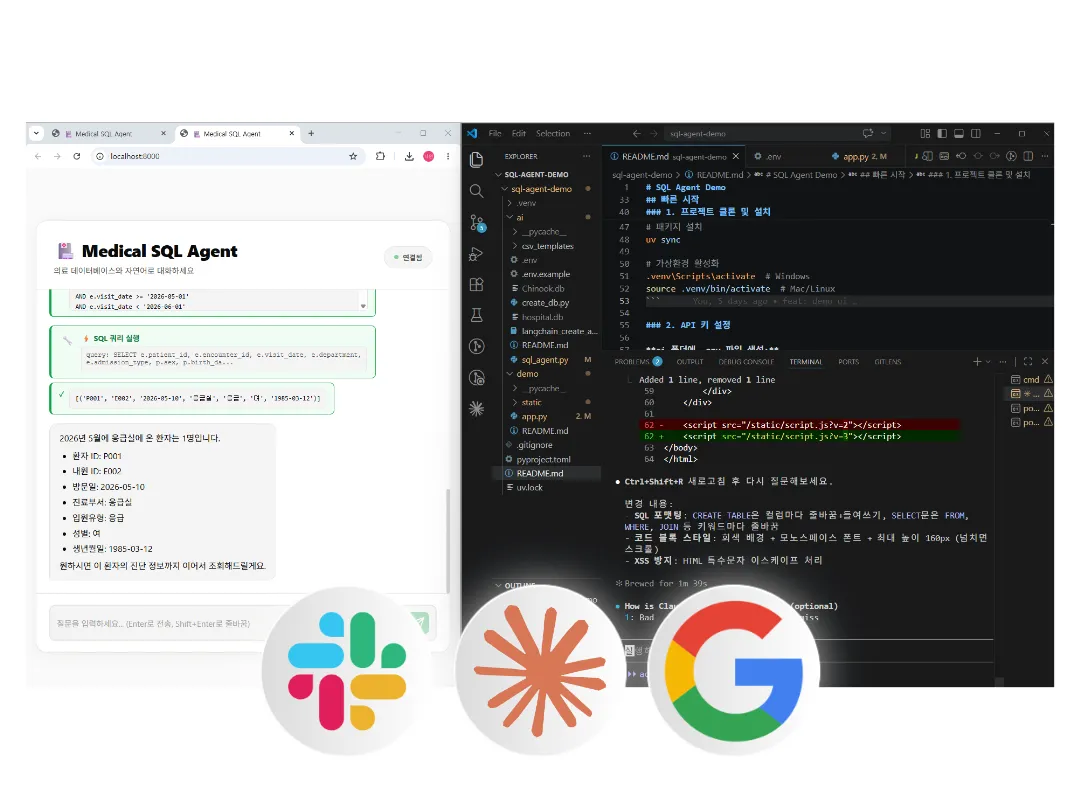The width and height of the screenshot is (1080, 810).
Task: Open Chrome extensions puzzle icon
Action: pos(380,156)
